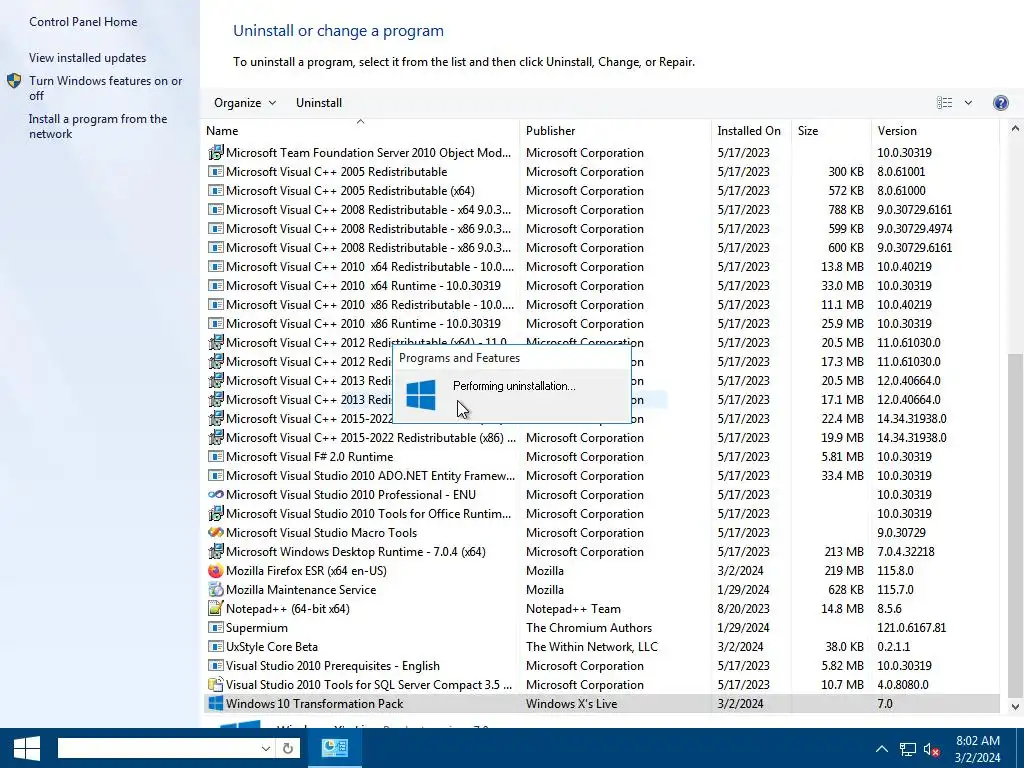Select the UxStyle Core Beta entry
1024x768 pixels.
601,647
